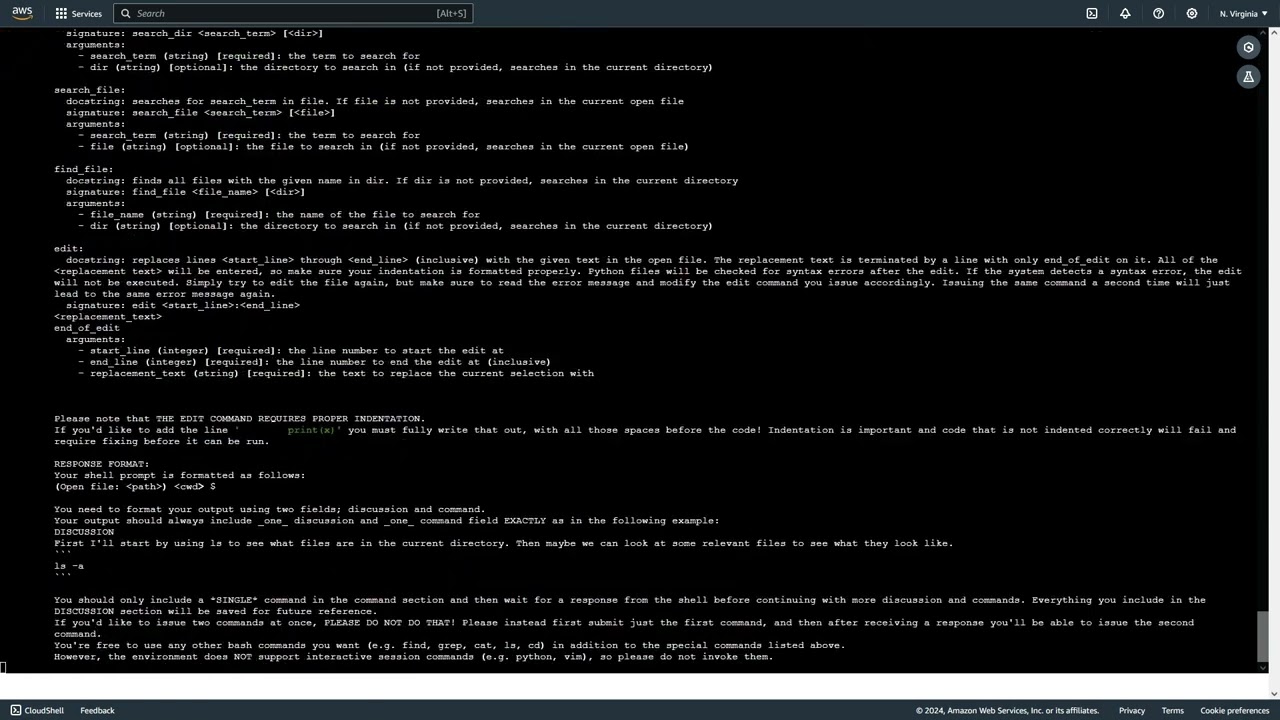The width and height of the screenshot is (1280, 720).
Task: Open the Terms link
Action: coord(1172,710)
